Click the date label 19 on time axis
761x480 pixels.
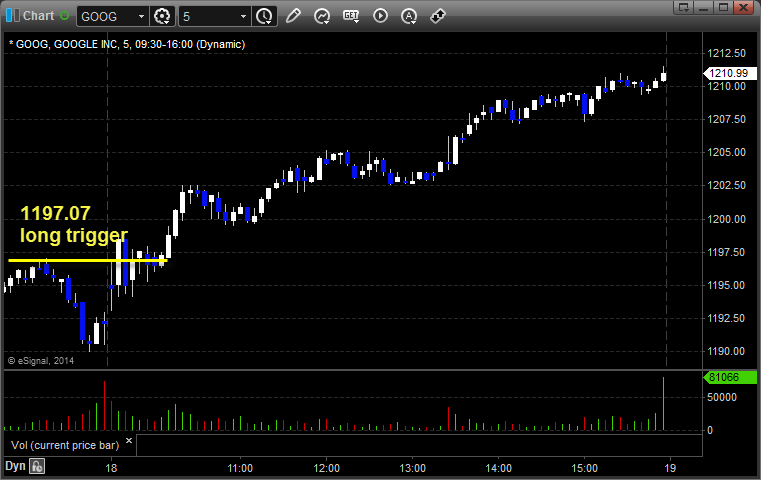coord(670,468)
